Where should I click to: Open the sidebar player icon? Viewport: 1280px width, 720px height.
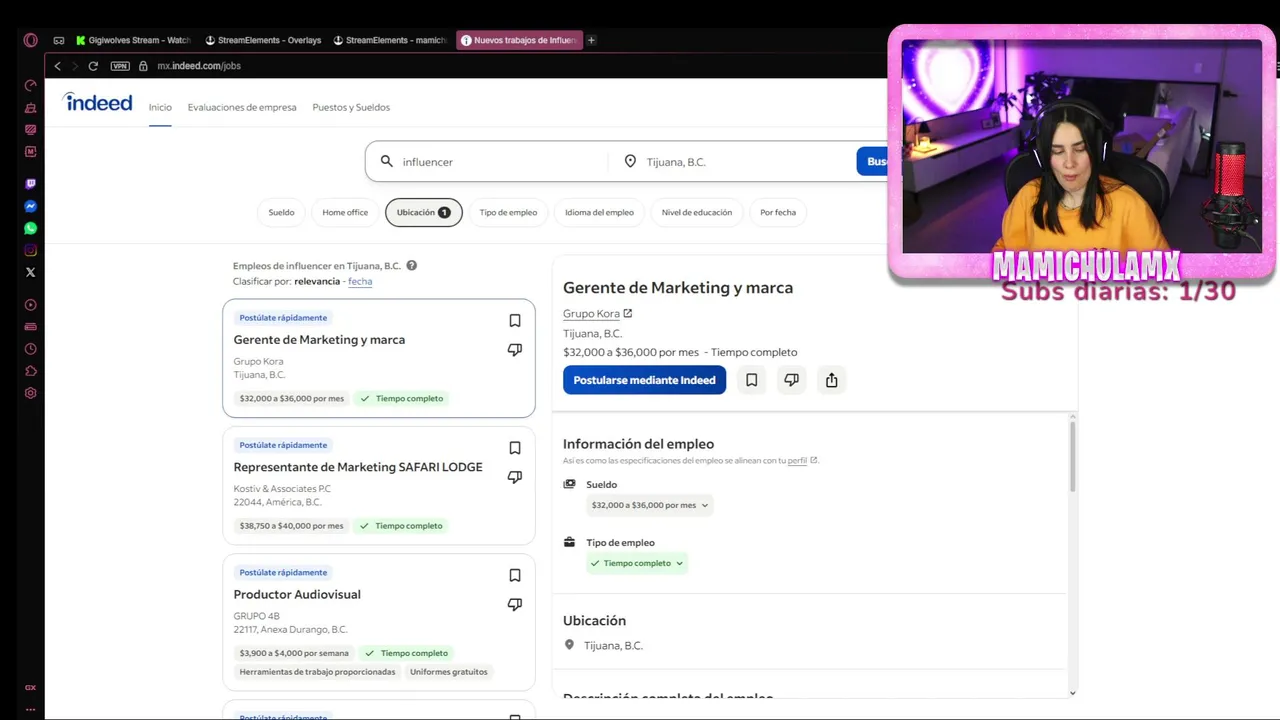pos(31,305)
